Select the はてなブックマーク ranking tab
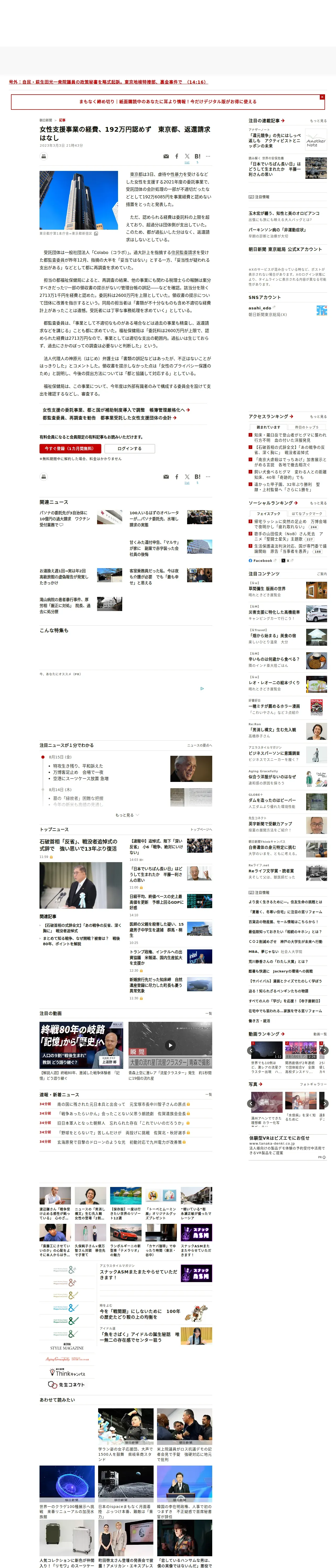The image size is (336, 1568). click(307, 514)
